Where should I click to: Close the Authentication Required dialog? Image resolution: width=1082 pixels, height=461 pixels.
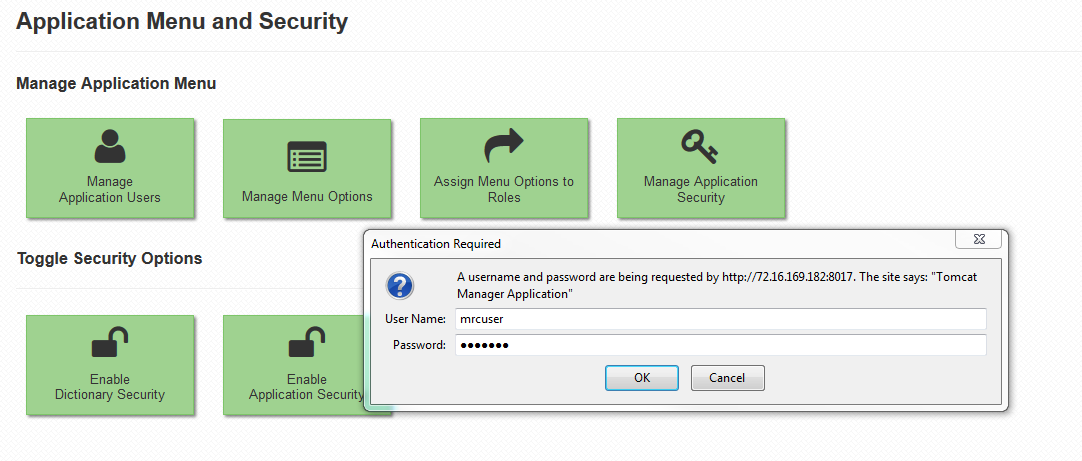click(x=978, y=239)
